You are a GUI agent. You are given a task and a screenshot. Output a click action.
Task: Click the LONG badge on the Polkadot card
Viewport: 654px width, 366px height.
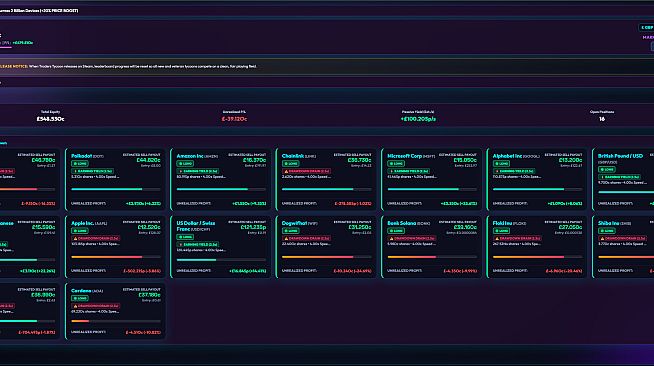tap(80, 164)
